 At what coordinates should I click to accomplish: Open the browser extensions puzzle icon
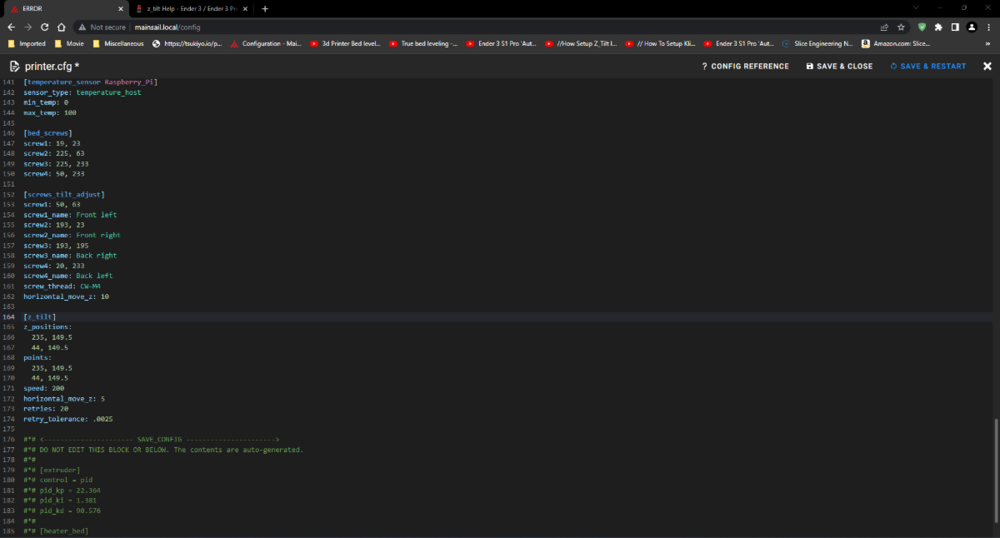coord(938,27)
